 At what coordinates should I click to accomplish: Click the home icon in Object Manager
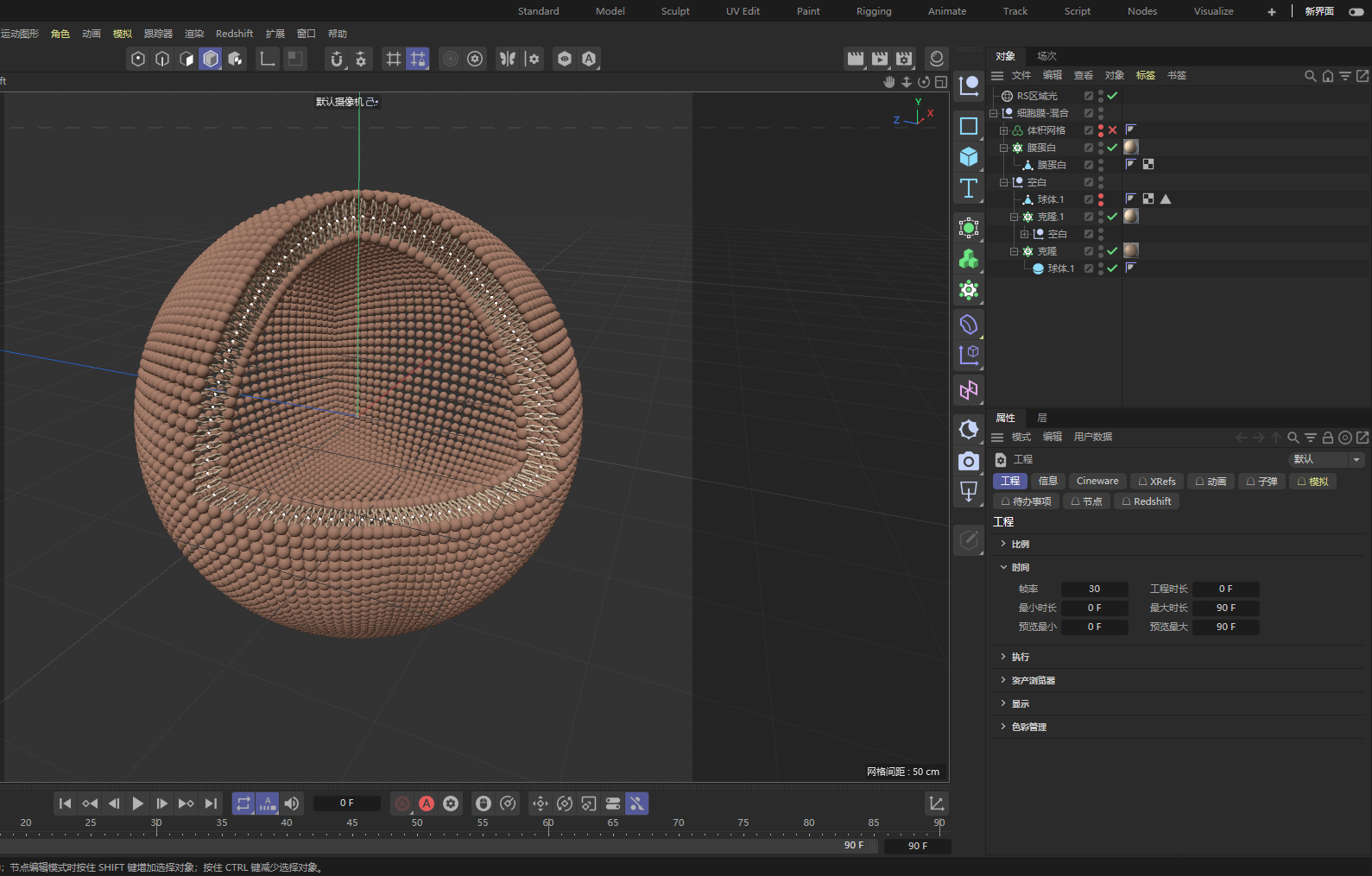(1328, 76)
